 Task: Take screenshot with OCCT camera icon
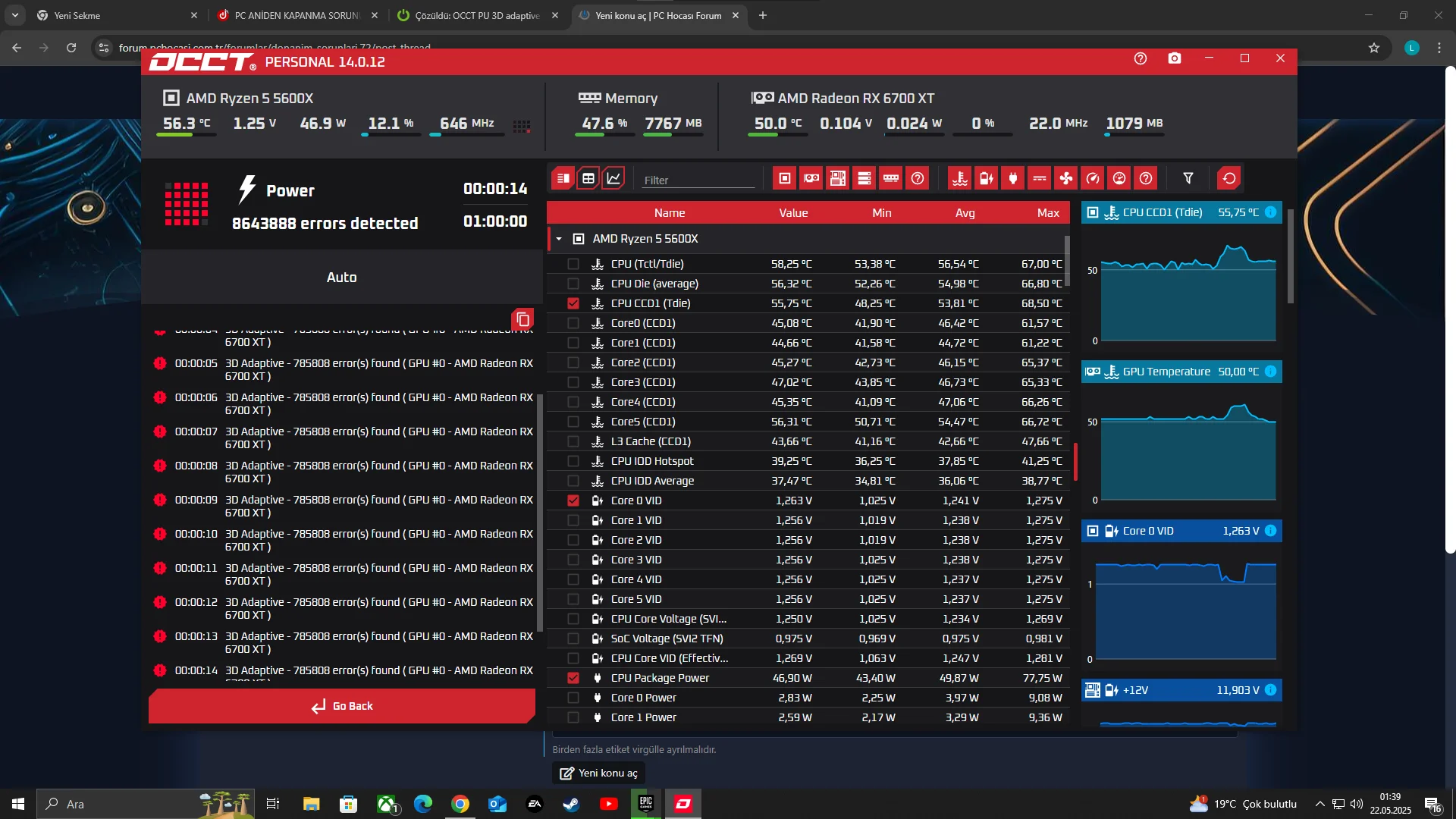coord(1175,58)
